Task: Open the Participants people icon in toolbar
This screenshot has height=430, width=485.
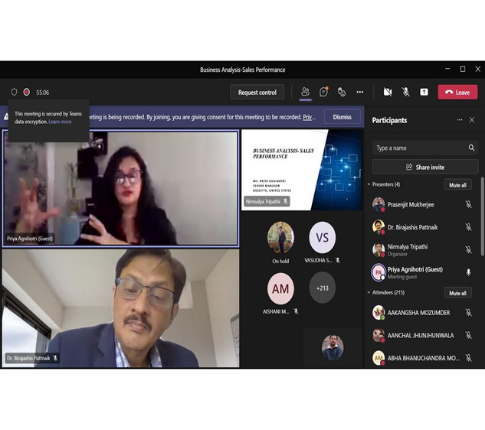Action: click(305, 92)
